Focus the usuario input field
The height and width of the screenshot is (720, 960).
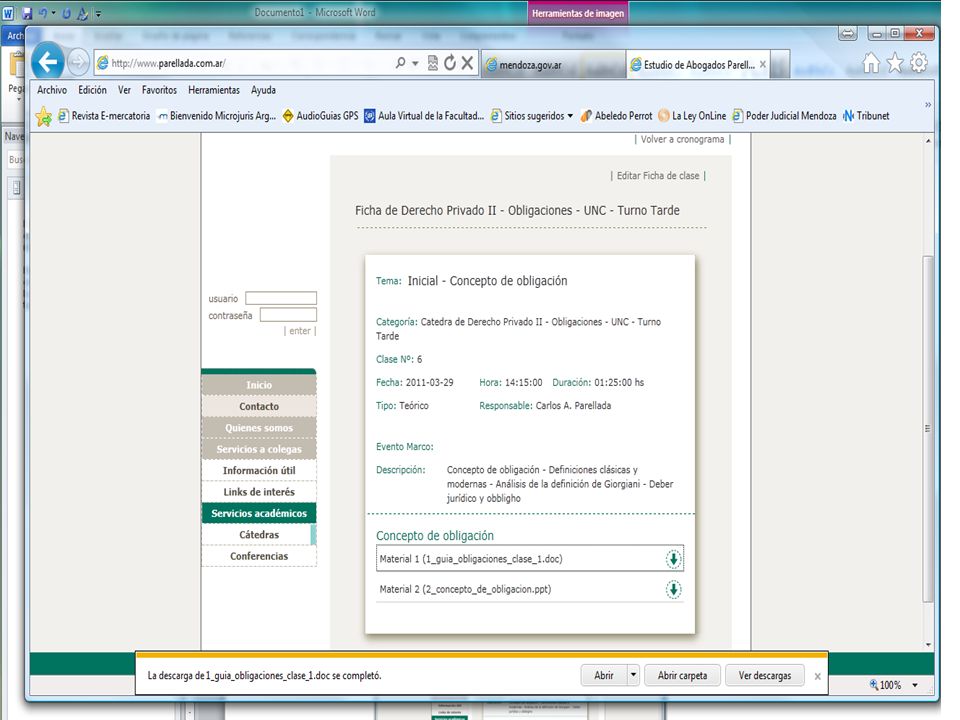[281, 298]
